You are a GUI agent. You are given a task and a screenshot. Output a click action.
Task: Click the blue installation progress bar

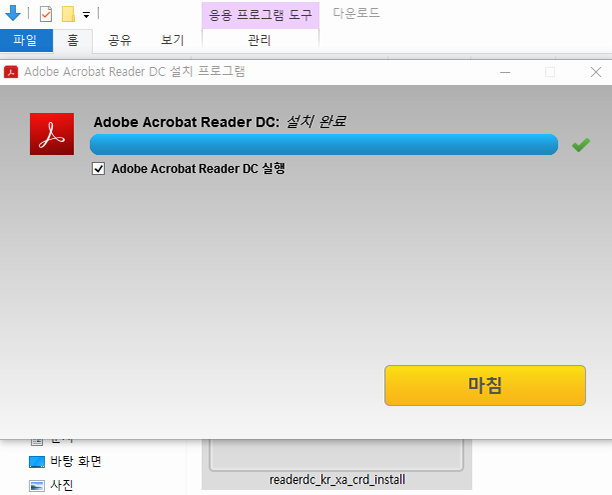pyautogui.click(x=324, y=144)
